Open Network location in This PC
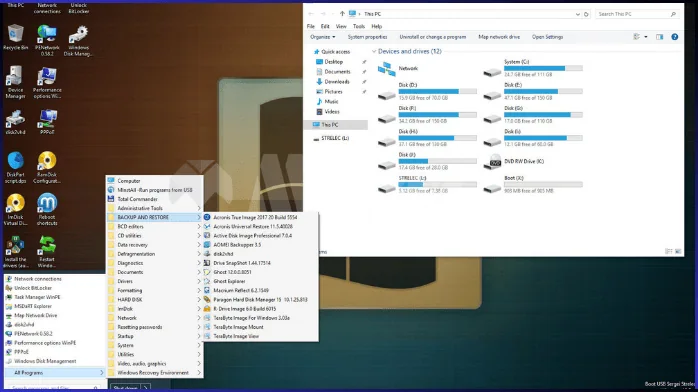Image resolution: width=698 pixels, height=392 pixels. pyautogui.click(x=398, y=69)
